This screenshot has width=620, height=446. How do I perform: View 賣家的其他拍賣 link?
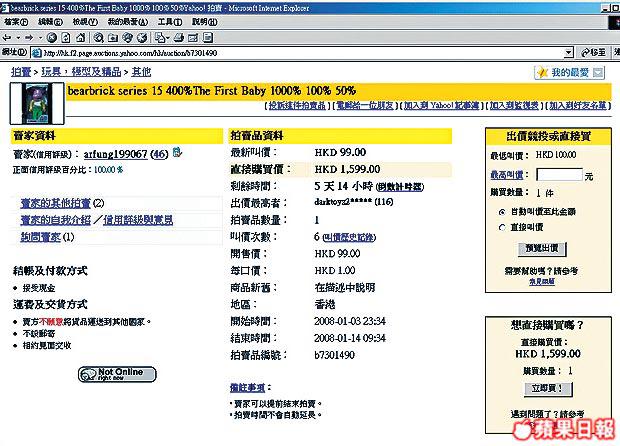(55, 203)
